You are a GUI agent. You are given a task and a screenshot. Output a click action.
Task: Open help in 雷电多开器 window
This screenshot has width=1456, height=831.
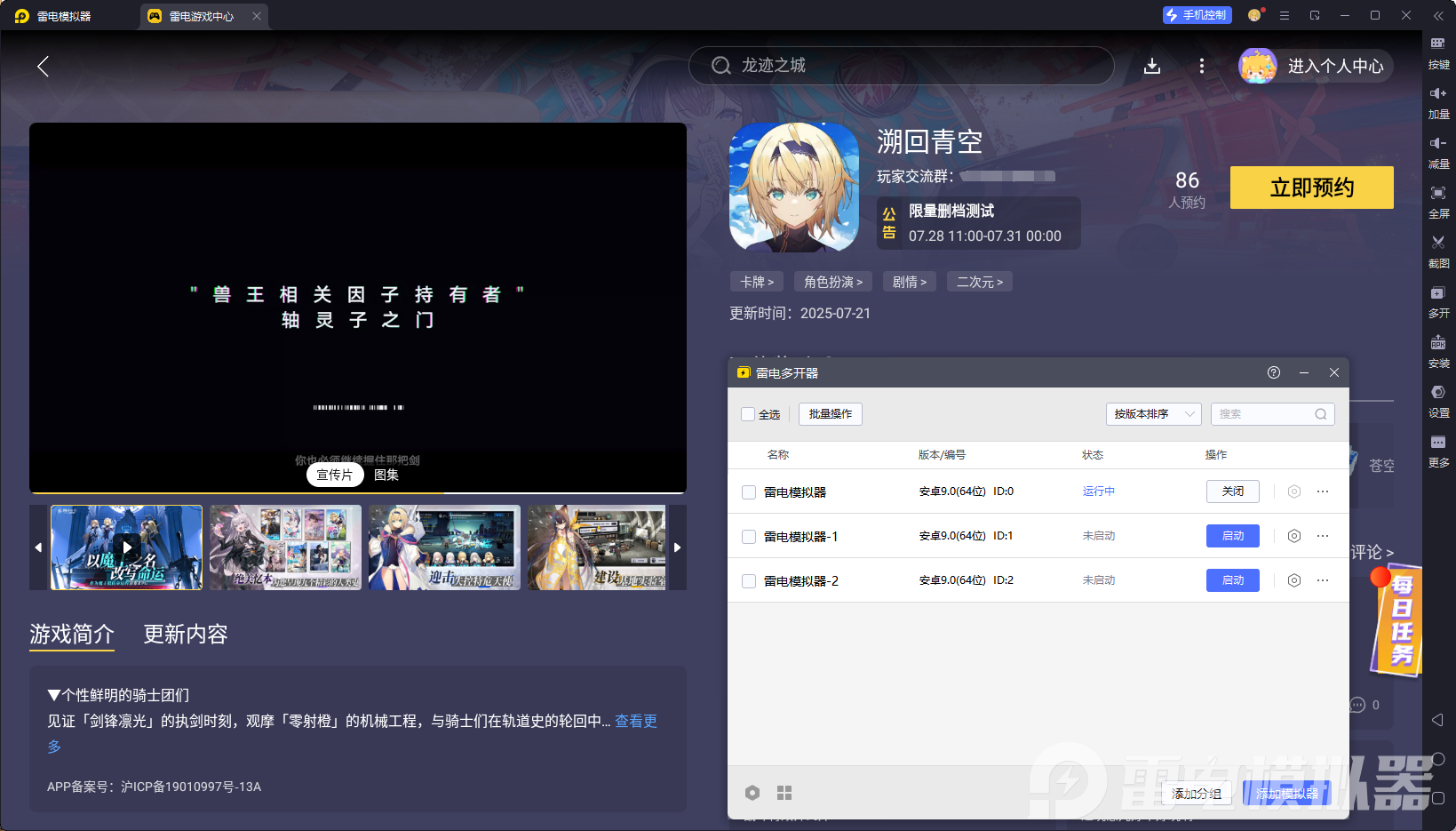1274,372
